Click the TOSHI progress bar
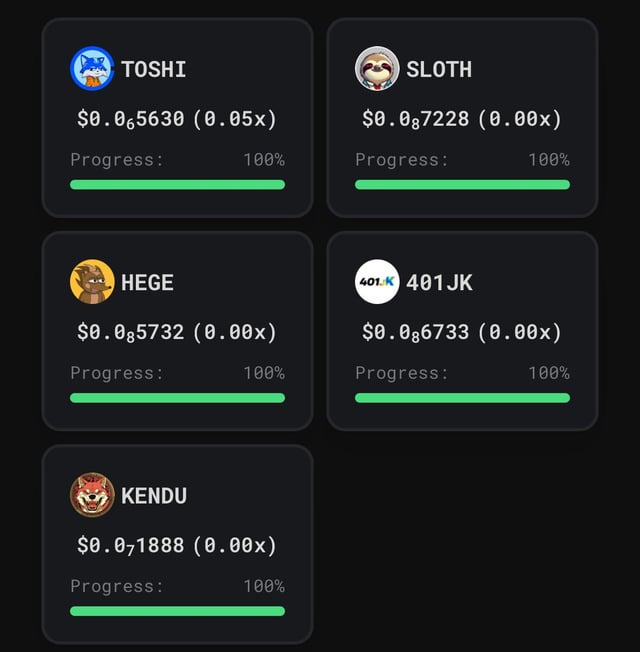The image size is (640, 652). [x=177, y=184]
